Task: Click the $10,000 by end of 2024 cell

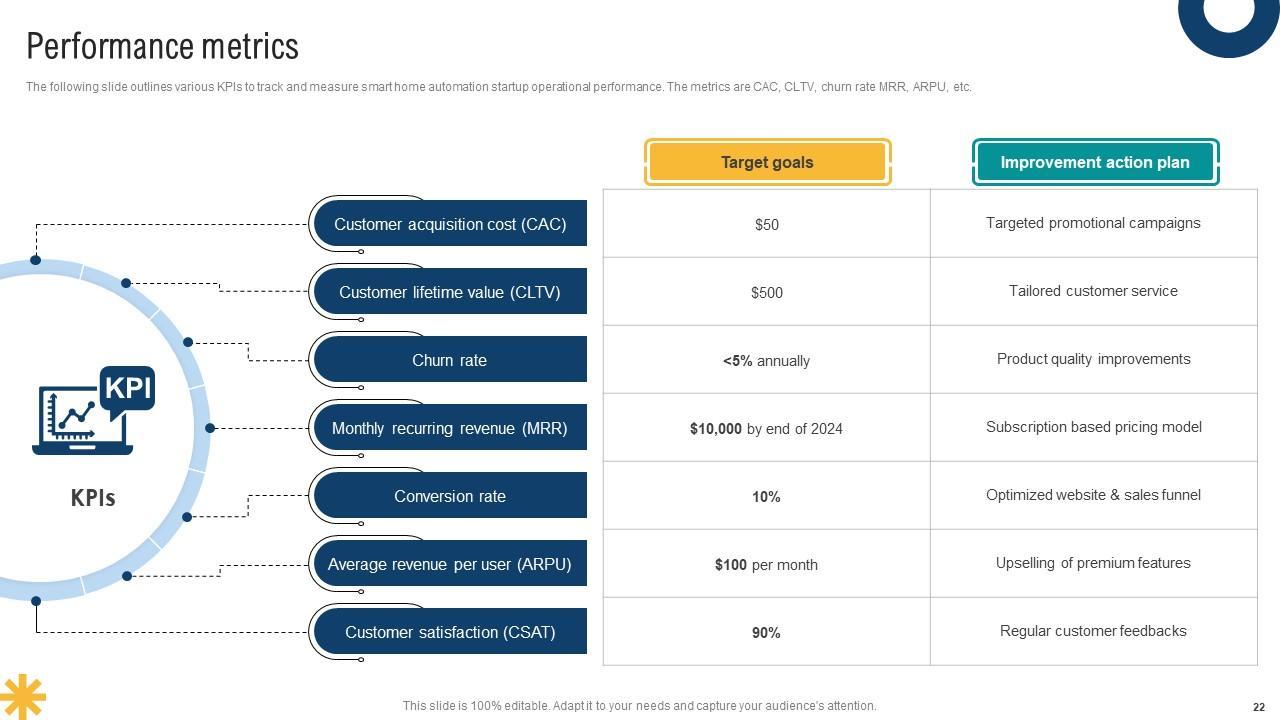Action: 766,429
